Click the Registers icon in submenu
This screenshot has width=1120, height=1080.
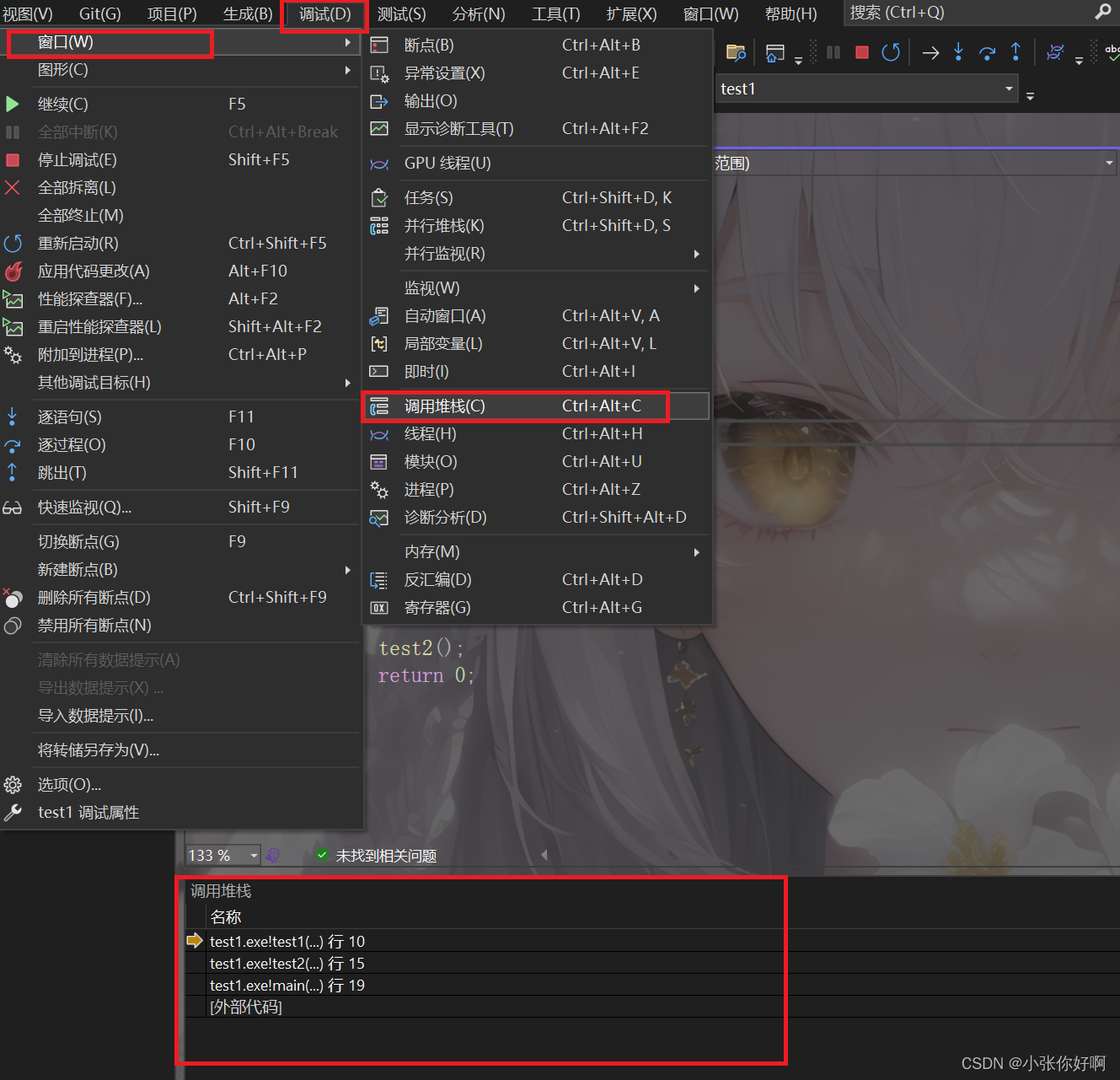[x=379, y=608]
